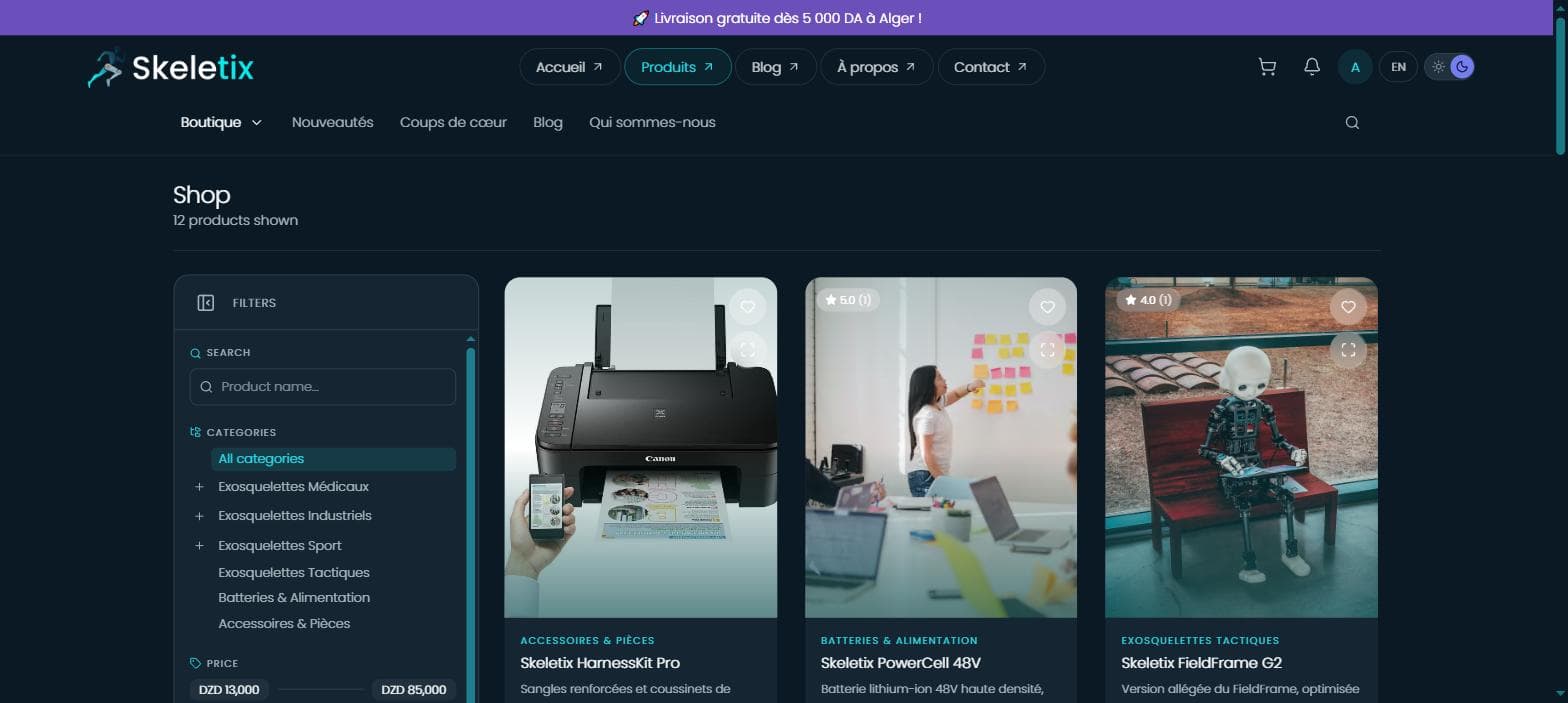This screenshot has width=1568, height=703.
Task: Go to the Accueil nav item
Action: [569, 67]
